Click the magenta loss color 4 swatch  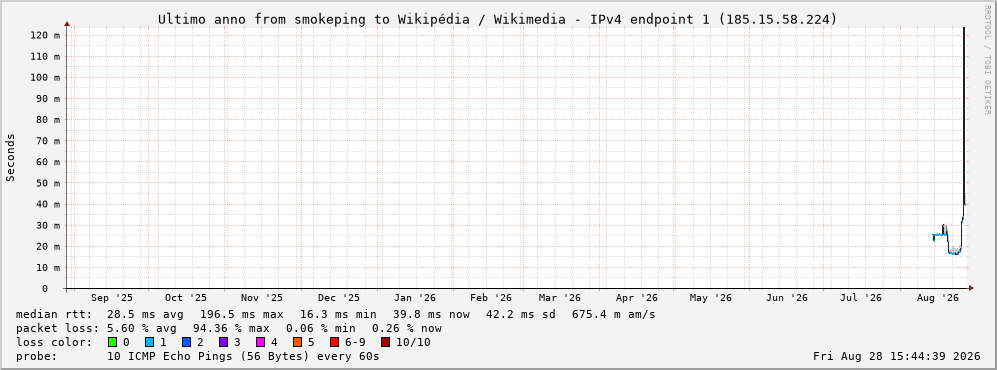coord(260,342)
